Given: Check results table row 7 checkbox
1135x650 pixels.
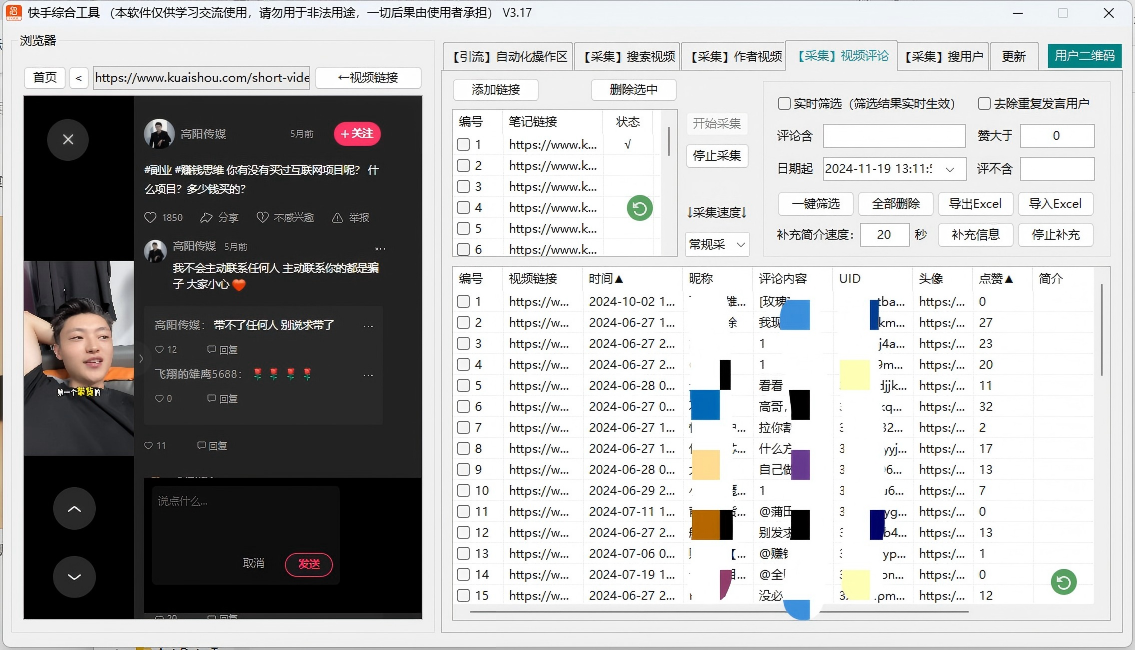Looking at the screenshot, I should click(464, 428).
